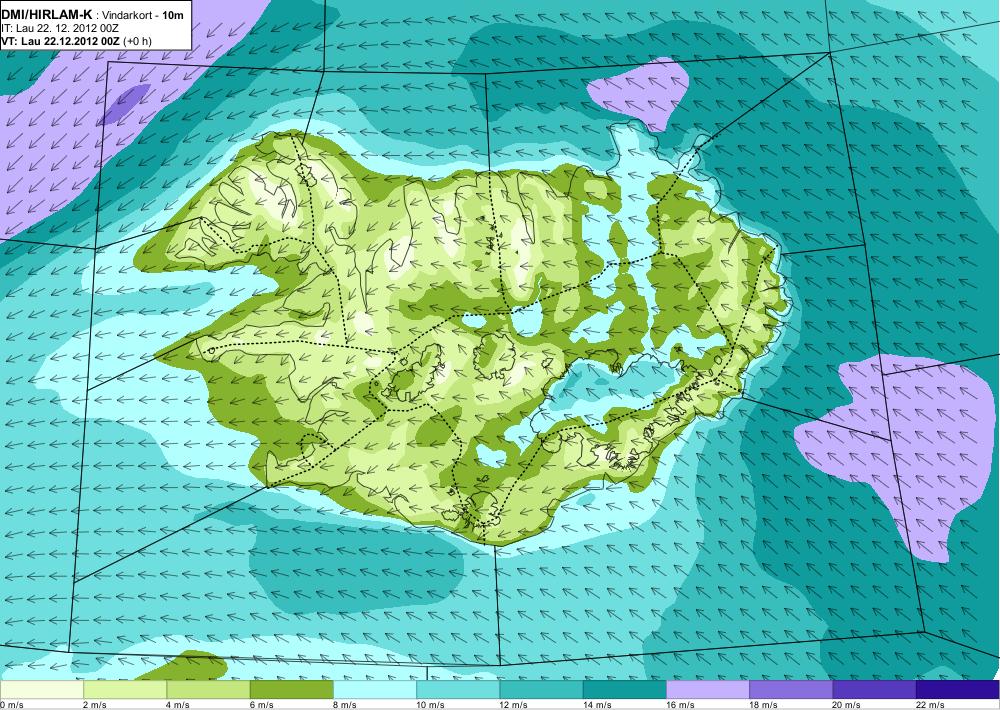Select the "4 m/s" legend label
Viewport: 1000px width, 710px height.
pos(178,705)
